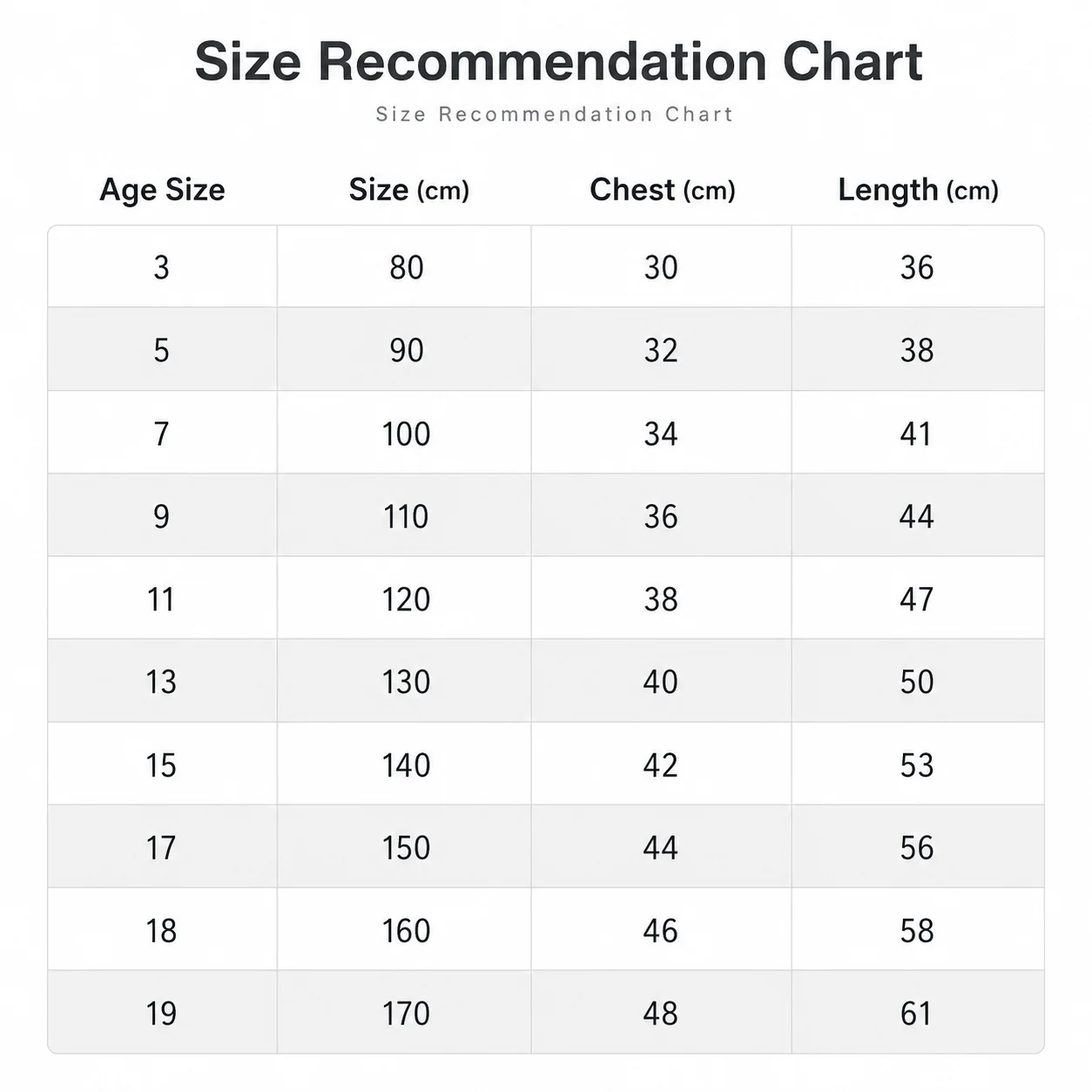Click the length value 41 cell
Viewport: 1092px width, 1092px height.
[x=917, y=433]
